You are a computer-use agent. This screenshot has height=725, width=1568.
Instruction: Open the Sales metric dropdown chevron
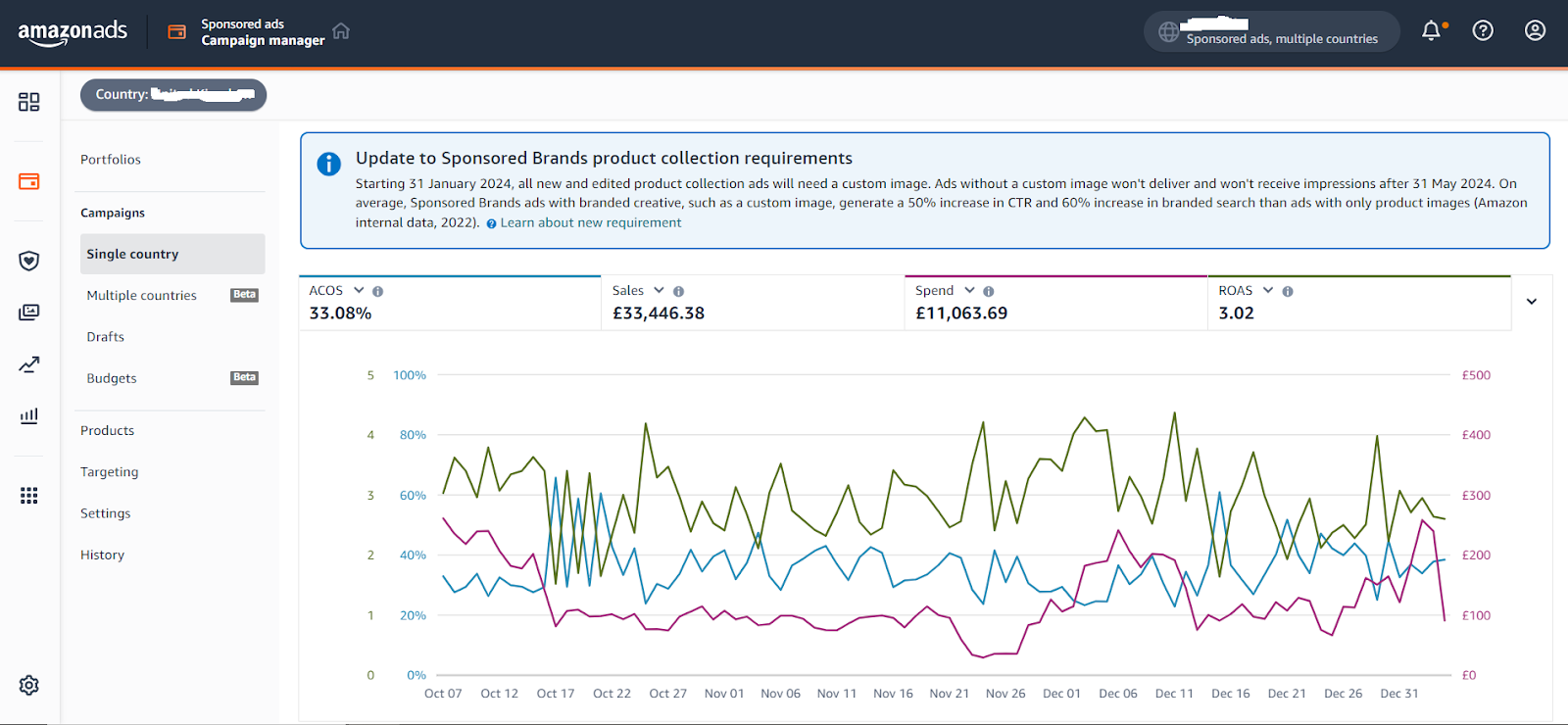[x=659, y=290]
